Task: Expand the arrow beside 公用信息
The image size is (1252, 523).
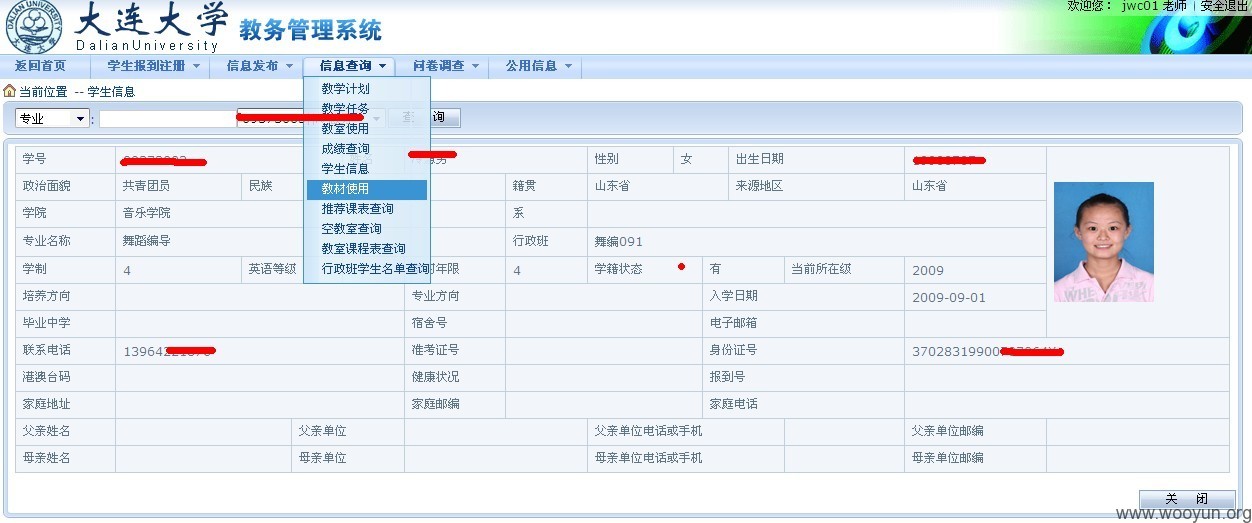Action: click(x=568, y=67)
